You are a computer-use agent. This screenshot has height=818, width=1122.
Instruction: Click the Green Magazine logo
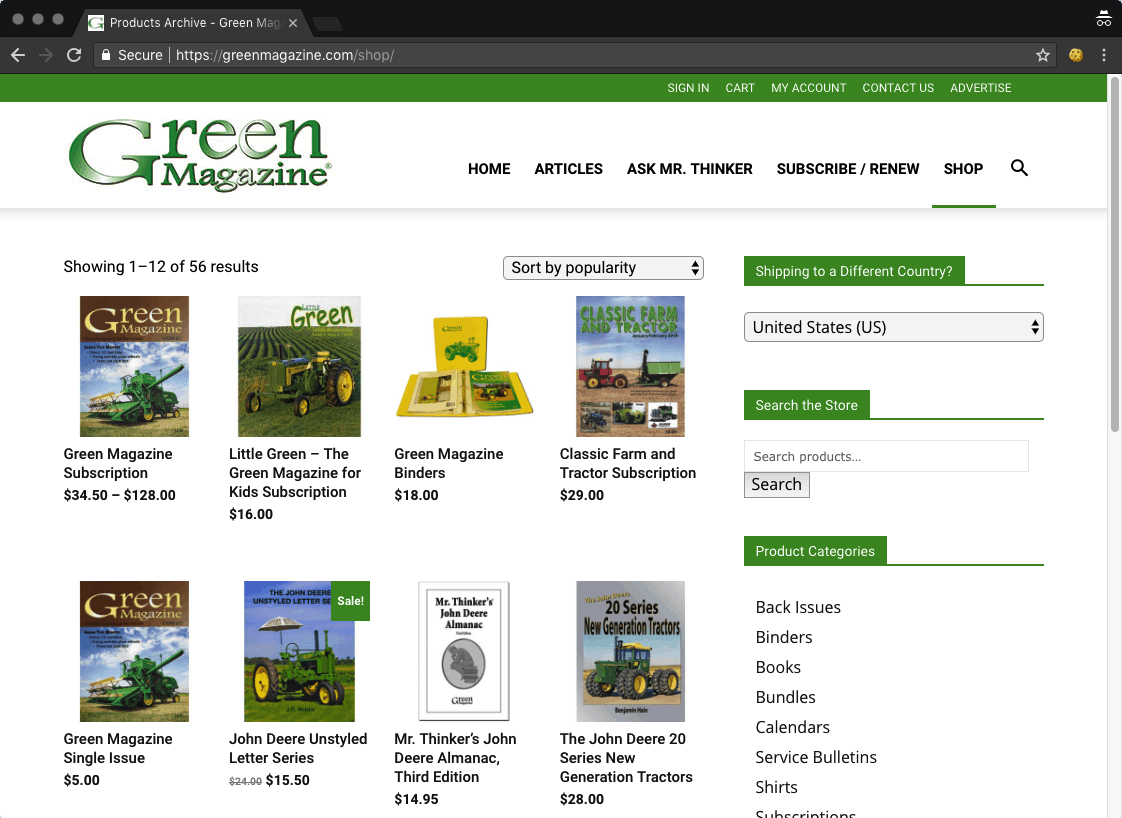[200, 155]
